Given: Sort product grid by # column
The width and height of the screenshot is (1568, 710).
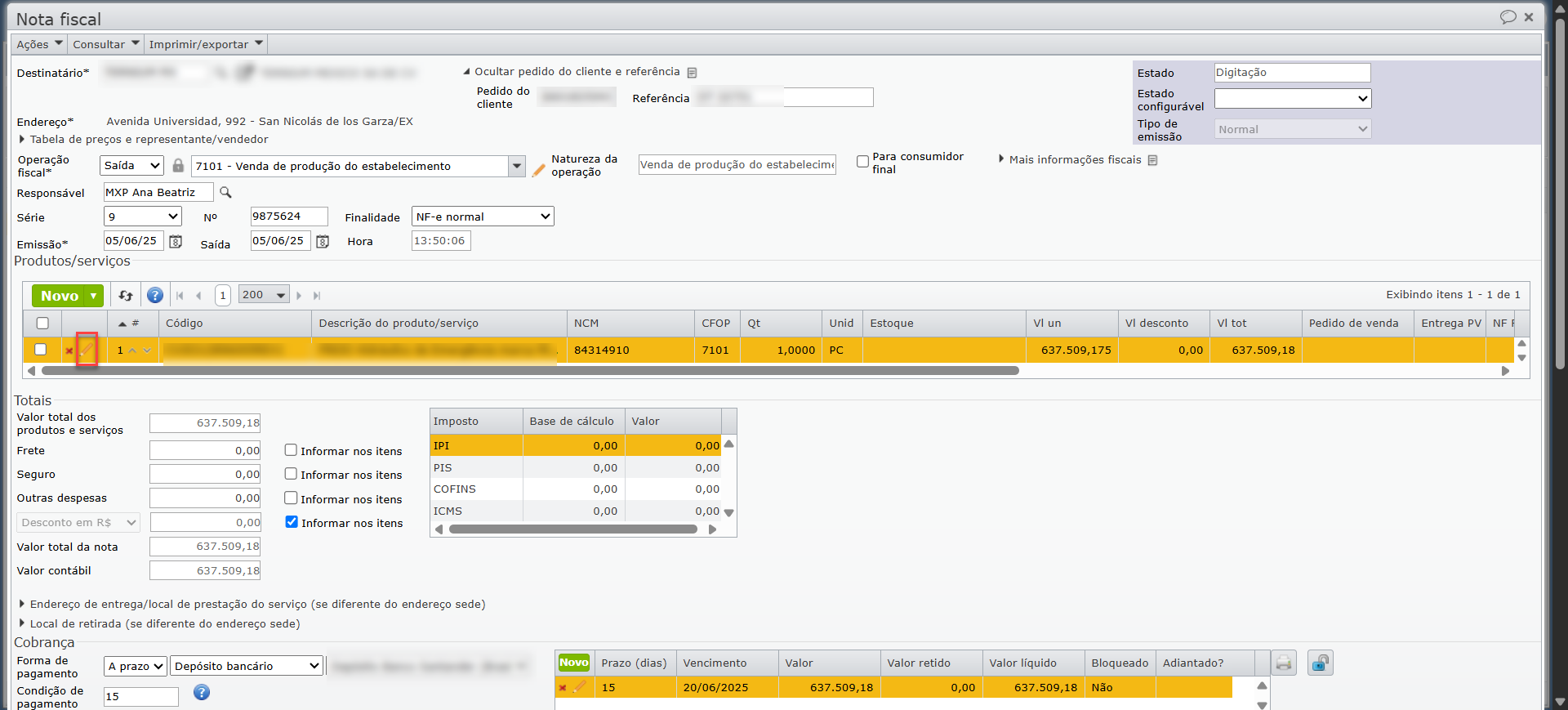Looking at the screenshot, I should (x=128, y=324).
